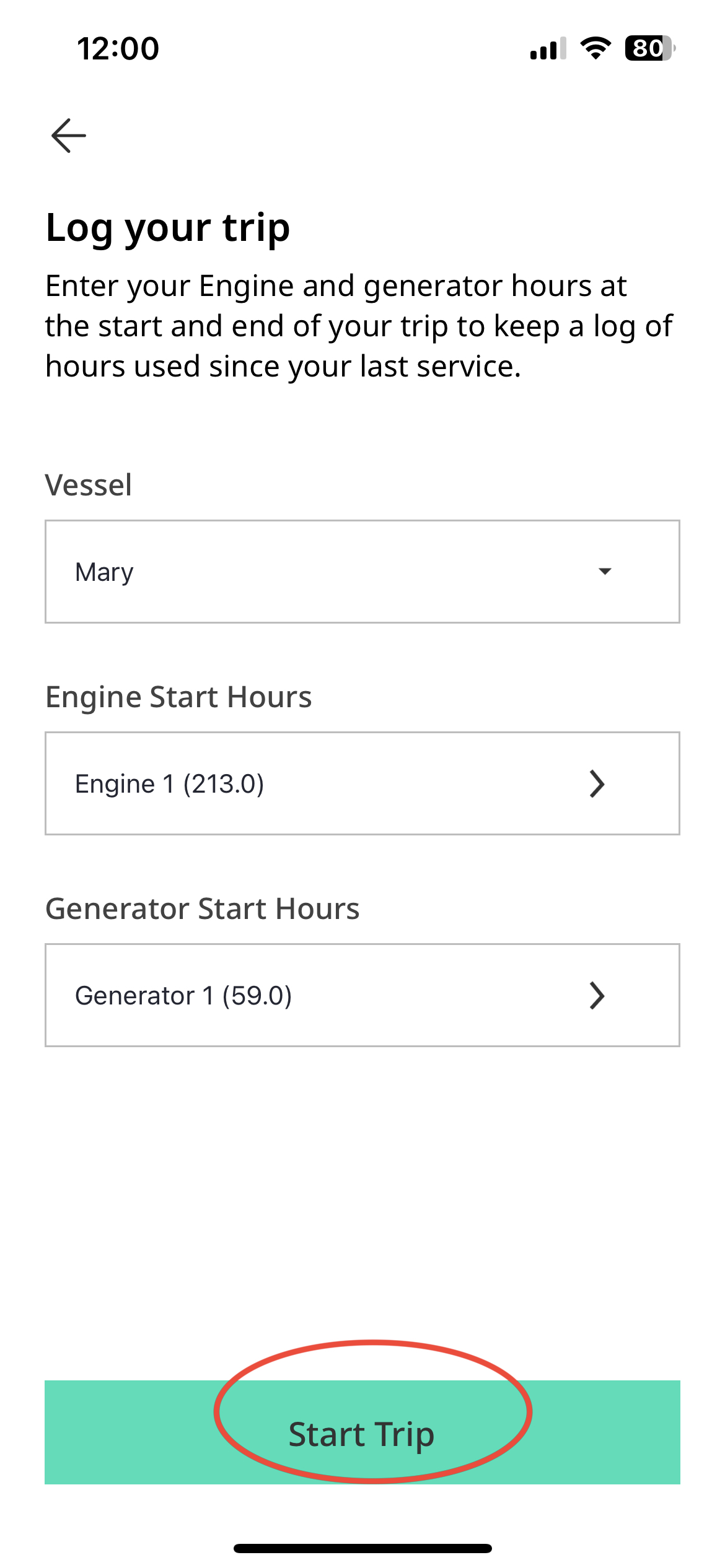Image resolution: width=725 pixels, height=1568 pixels.
Task: Tap the battery level indicator
Action: [650, 48]
